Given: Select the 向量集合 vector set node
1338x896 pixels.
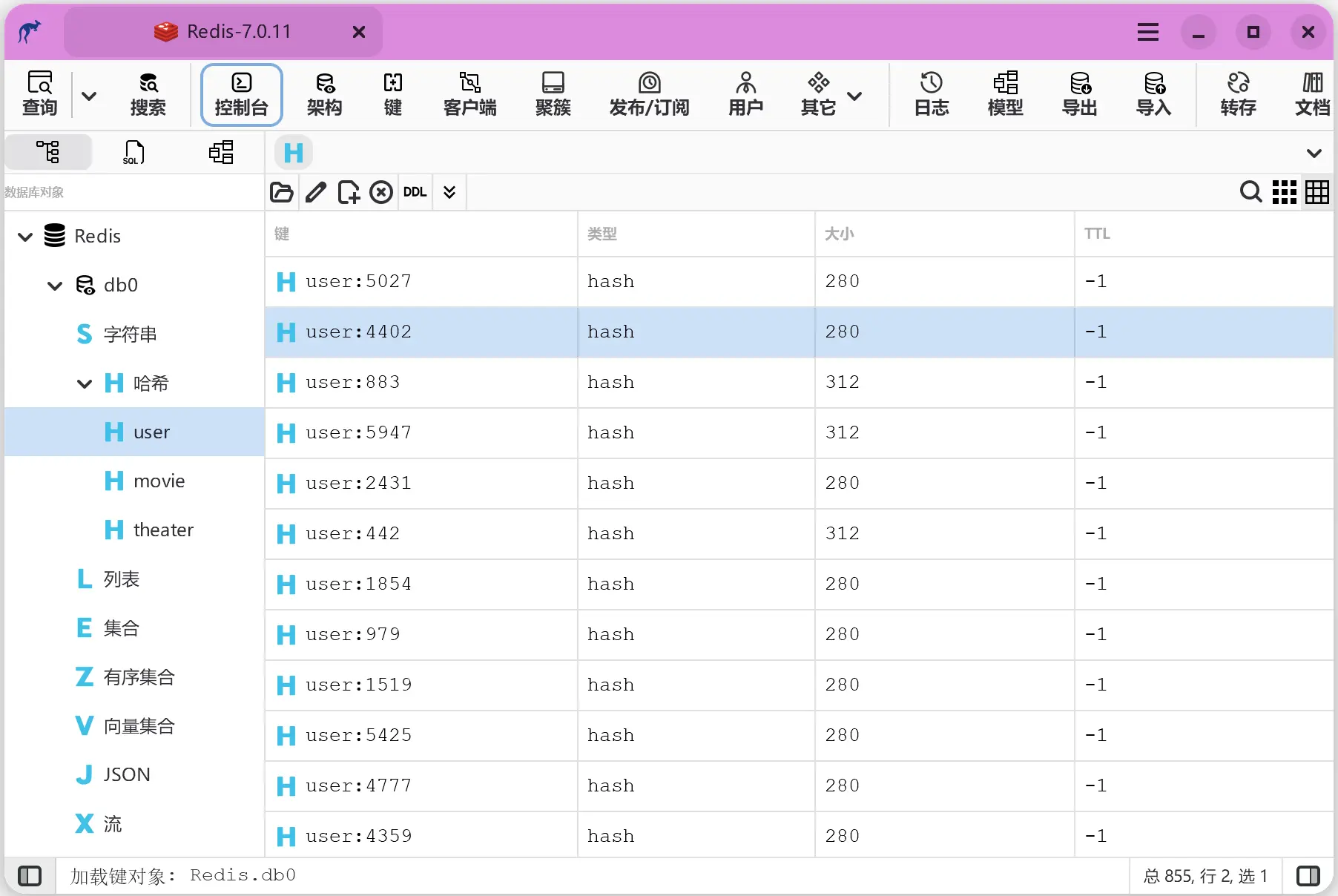Looking at the screenshot, I should [135, 726].
